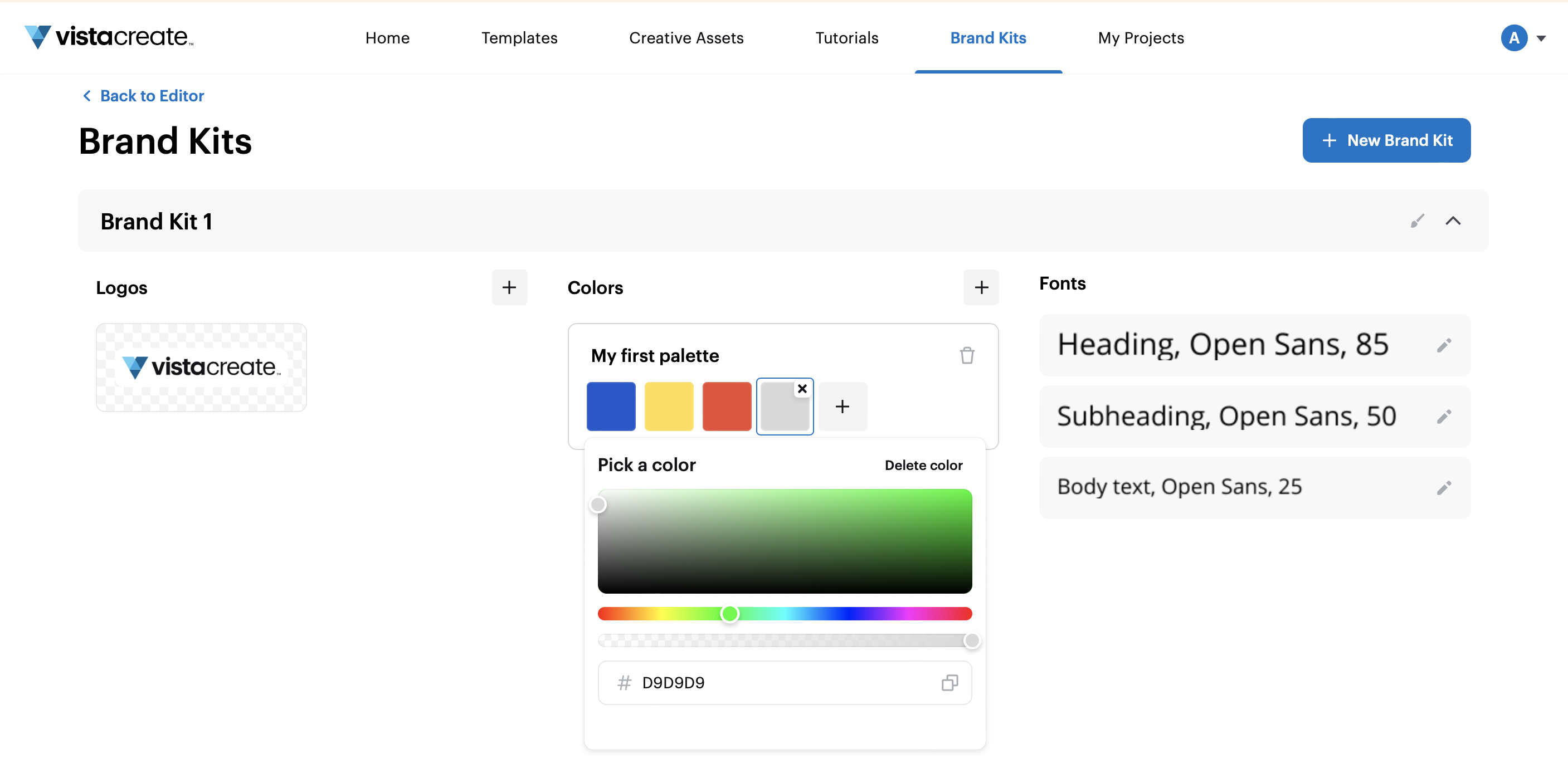1568x783 pixels.
Task: Go to the Templates page
Action: coord(519,38)
